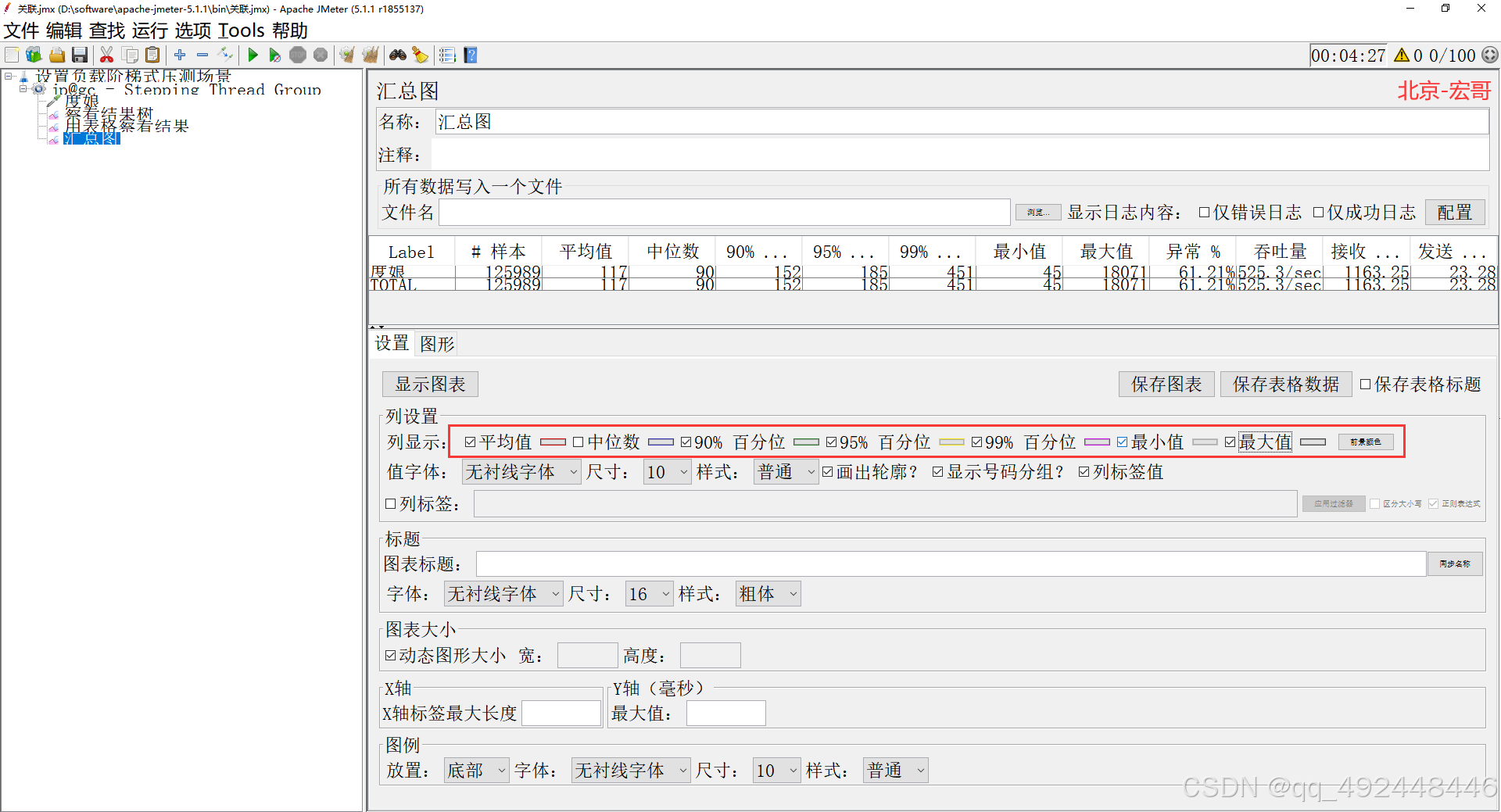Clear results with single broom gear icon
This screenshot has height=812, width=1501.
point(347,55)
